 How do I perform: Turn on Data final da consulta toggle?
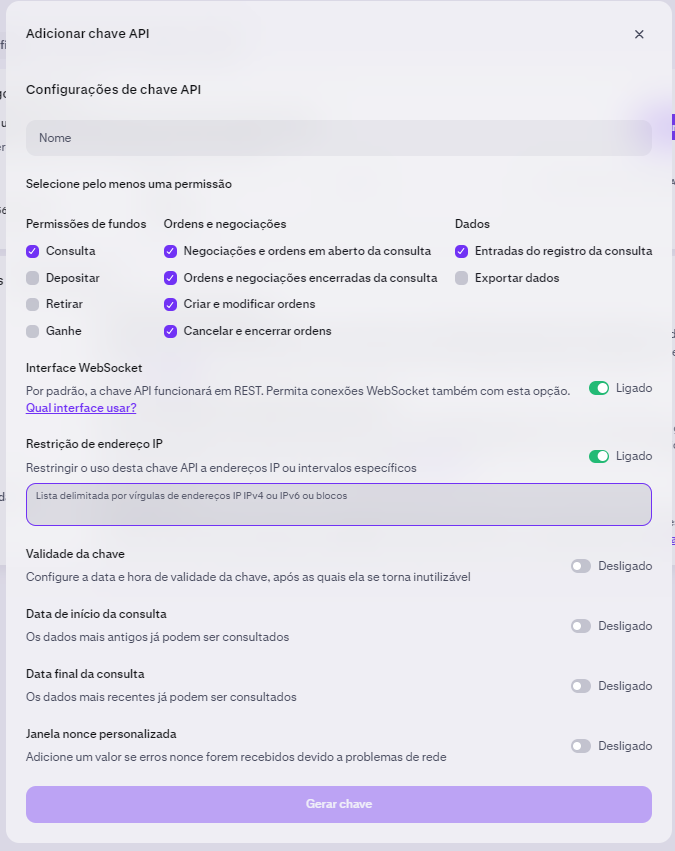click(581, 686)
